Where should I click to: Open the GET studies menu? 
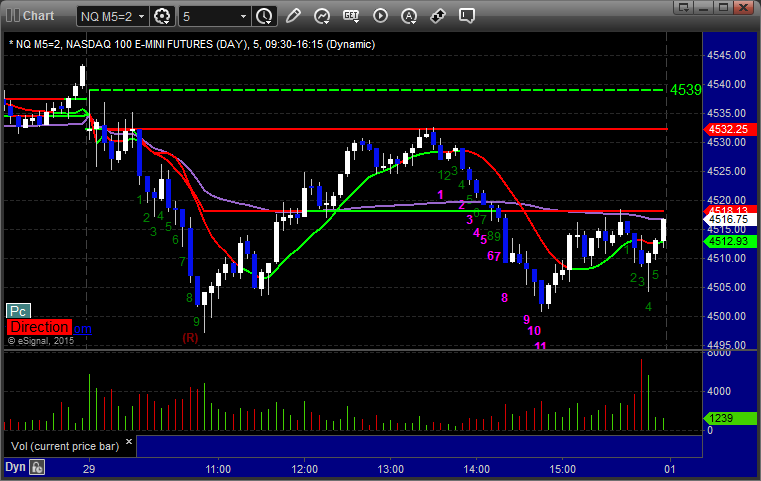tap(351, 16)
